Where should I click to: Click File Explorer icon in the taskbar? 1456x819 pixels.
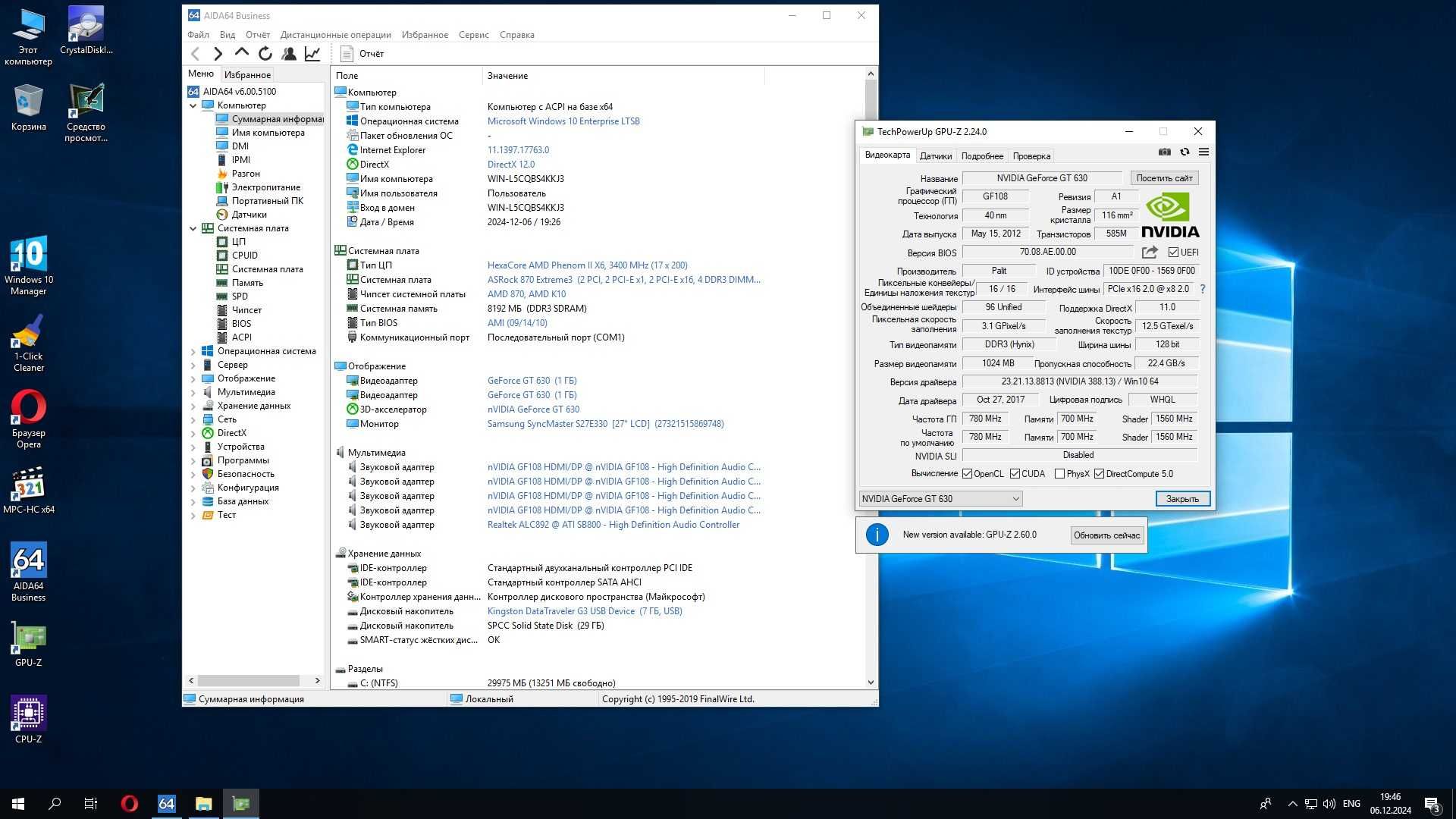[x=203, y=804]
